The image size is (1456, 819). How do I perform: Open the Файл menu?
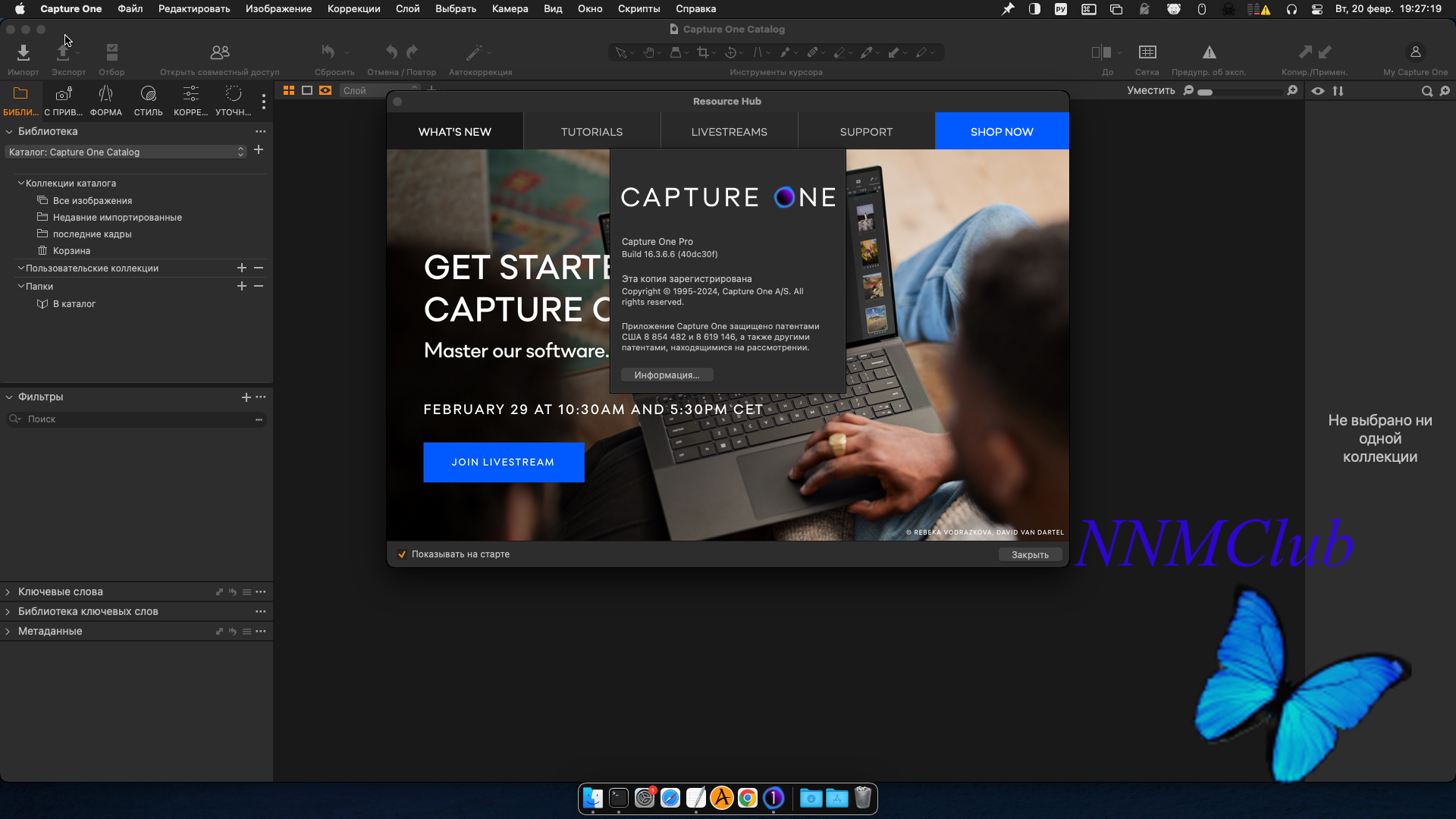130,9
